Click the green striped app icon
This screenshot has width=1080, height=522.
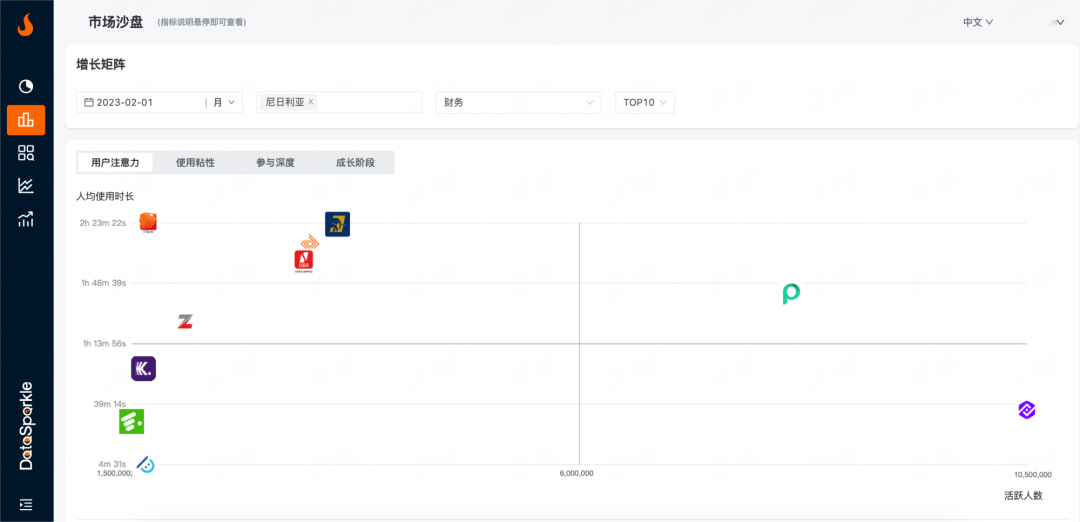(131, 422)
